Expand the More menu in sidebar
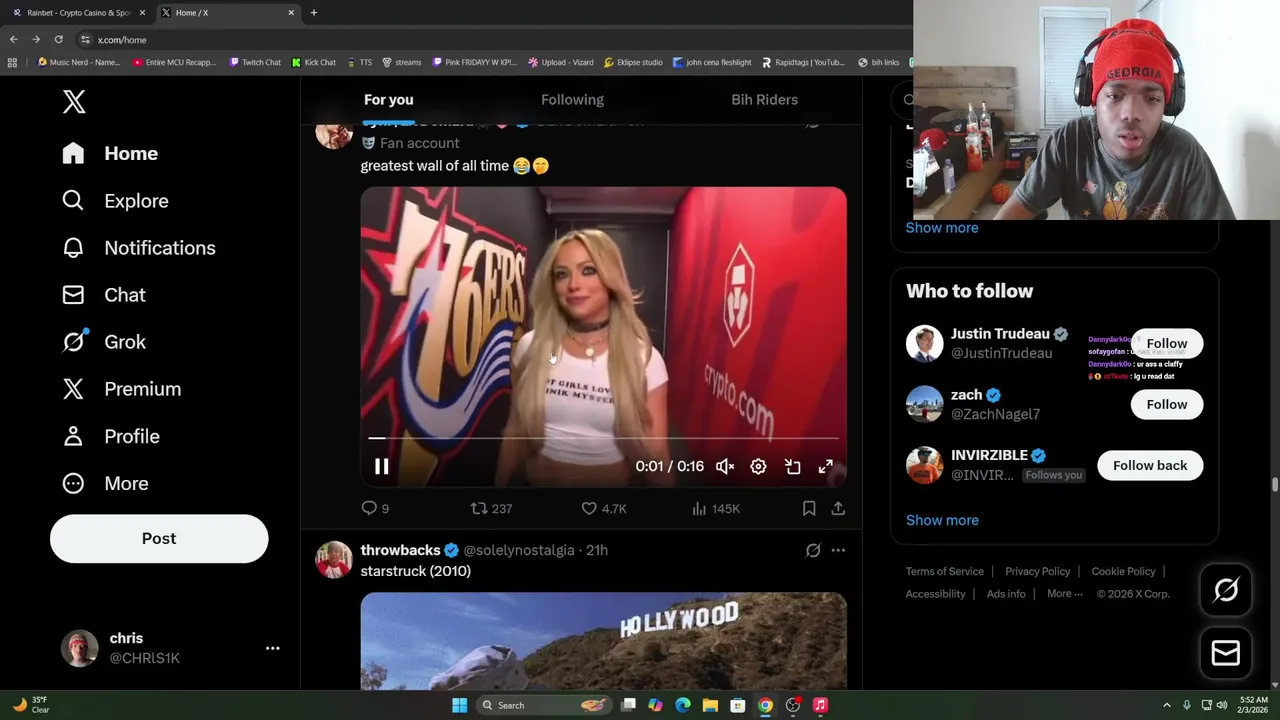This screenshot has width=1280, height=720. 105,483
